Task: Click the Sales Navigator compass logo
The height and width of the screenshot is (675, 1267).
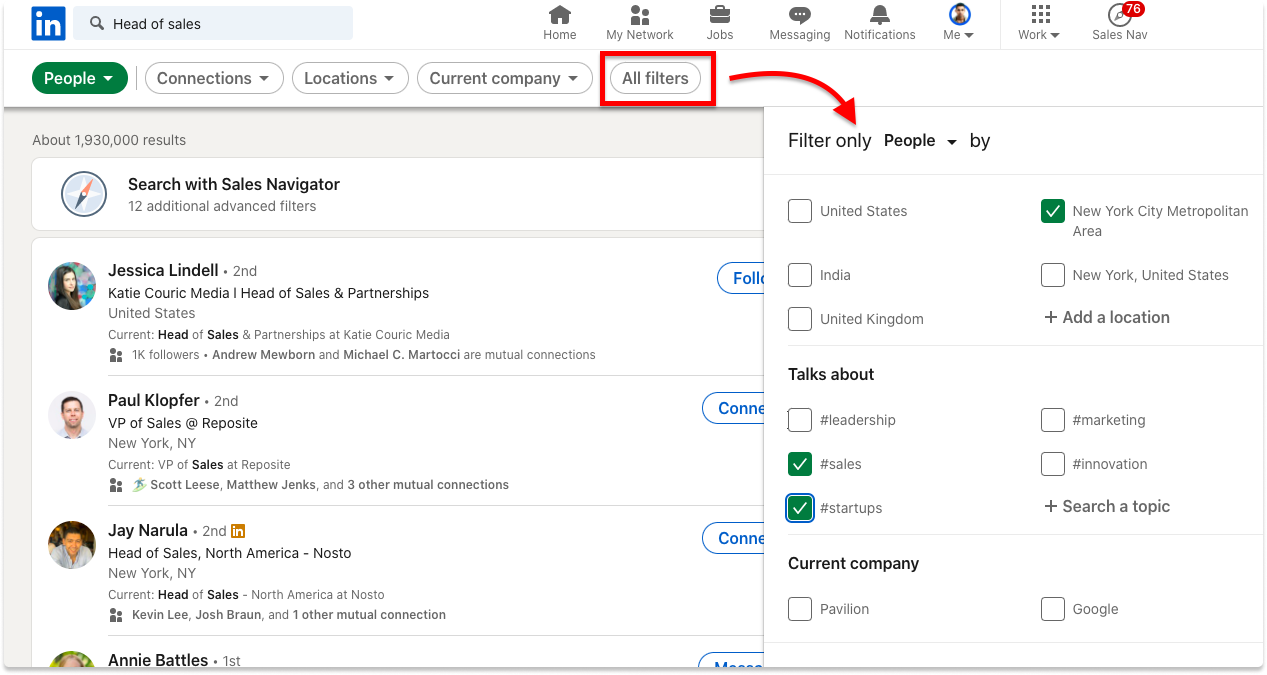Action: pyautogui.click(x=83, y=194)
